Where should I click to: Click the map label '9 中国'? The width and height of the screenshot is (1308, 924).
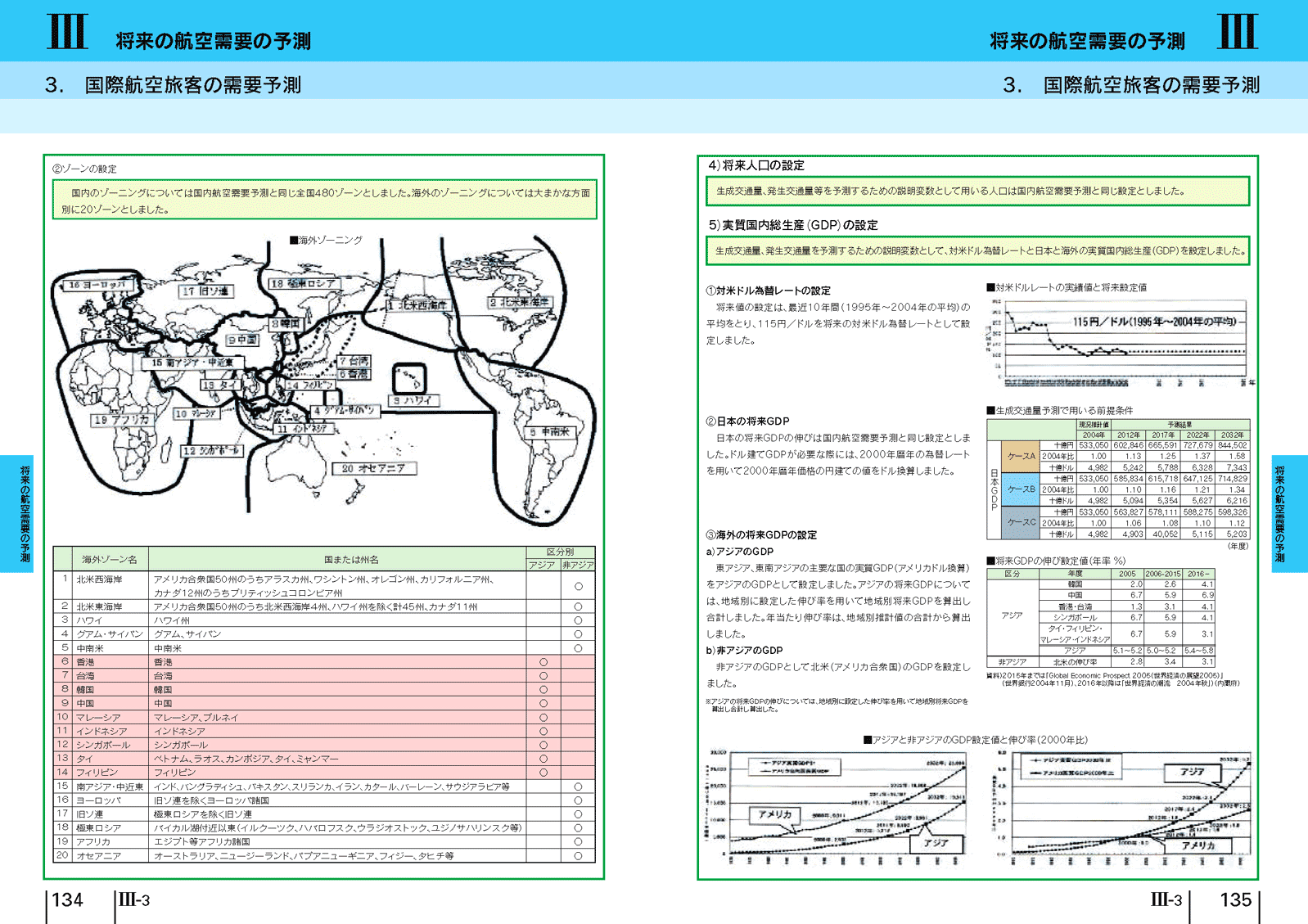[242, 340]
